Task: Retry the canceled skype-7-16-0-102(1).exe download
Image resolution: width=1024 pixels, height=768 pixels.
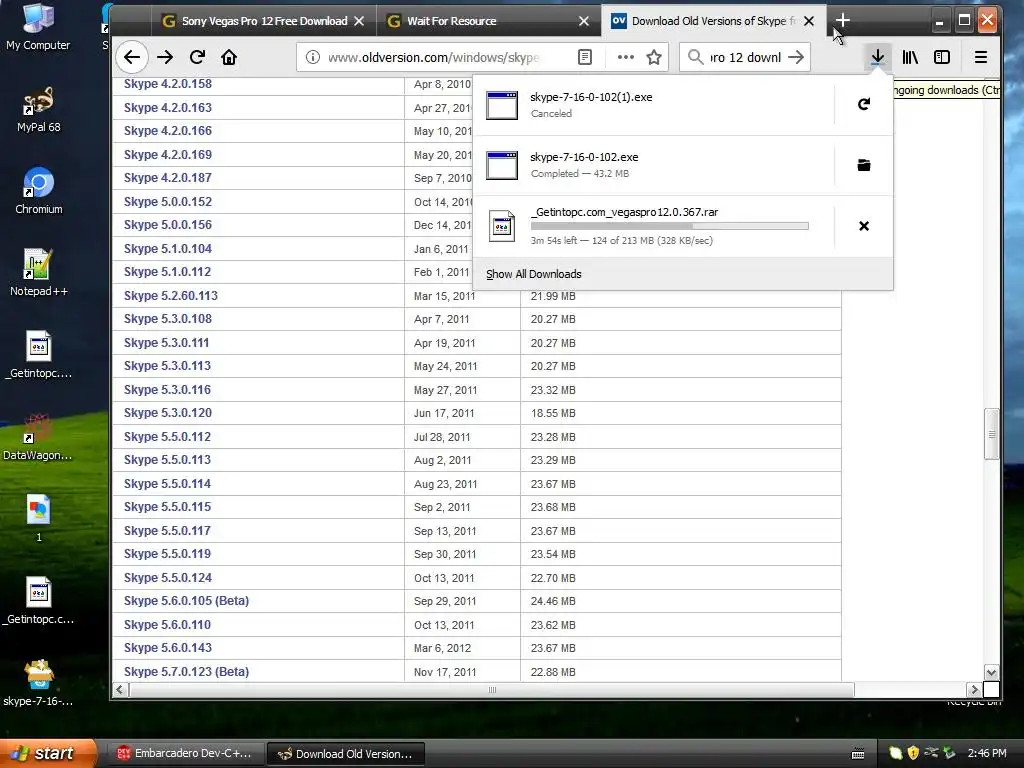Action: point(863,104)
